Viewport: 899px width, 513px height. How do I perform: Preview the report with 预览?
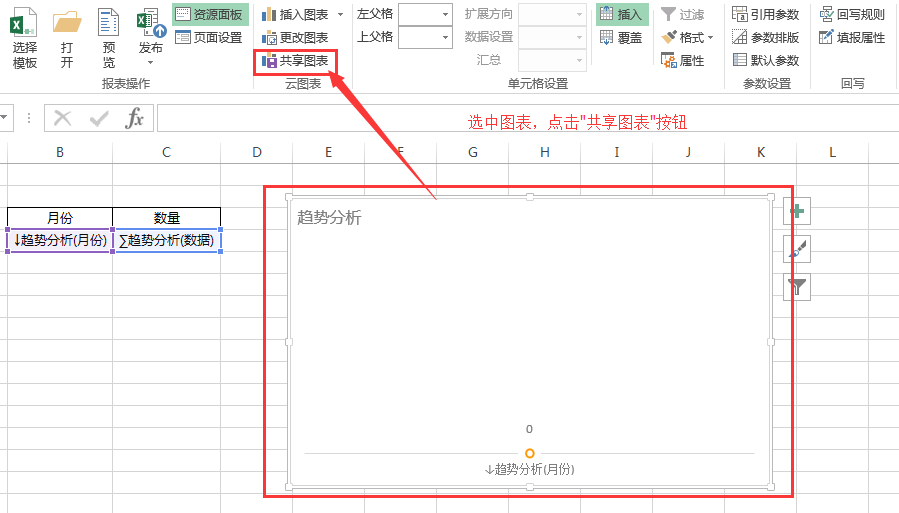tap(108, 38)
